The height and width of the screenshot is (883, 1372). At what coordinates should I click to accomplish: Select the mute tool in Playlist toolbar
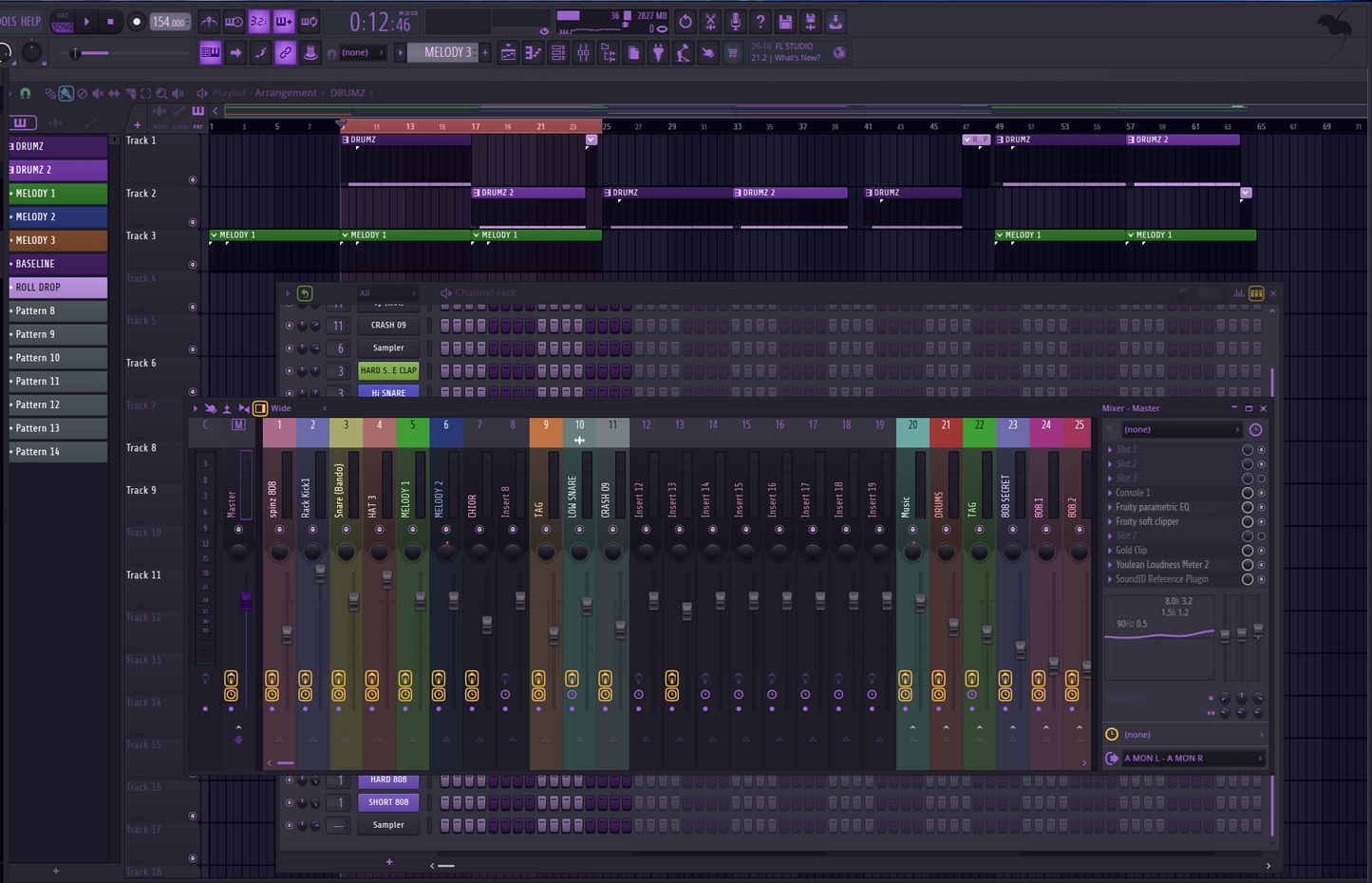pyautogui.click(x=98, y=93)
